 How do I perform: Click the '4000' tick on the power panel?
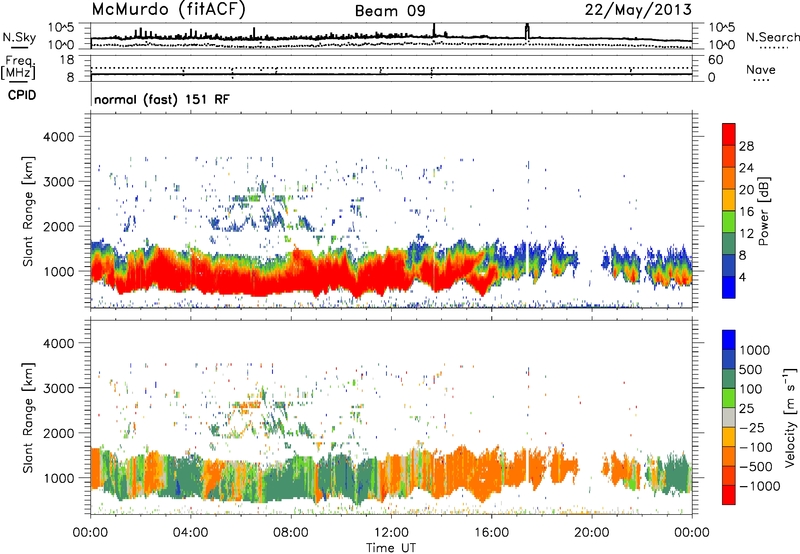(x=59, y=137)
